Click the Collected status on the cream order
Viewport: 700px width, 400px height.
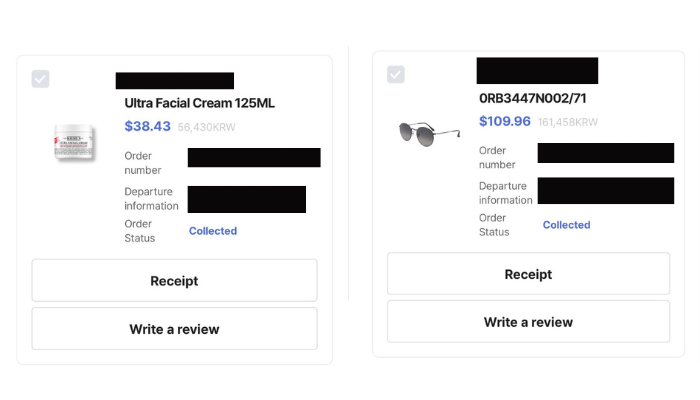click(213, 231)
